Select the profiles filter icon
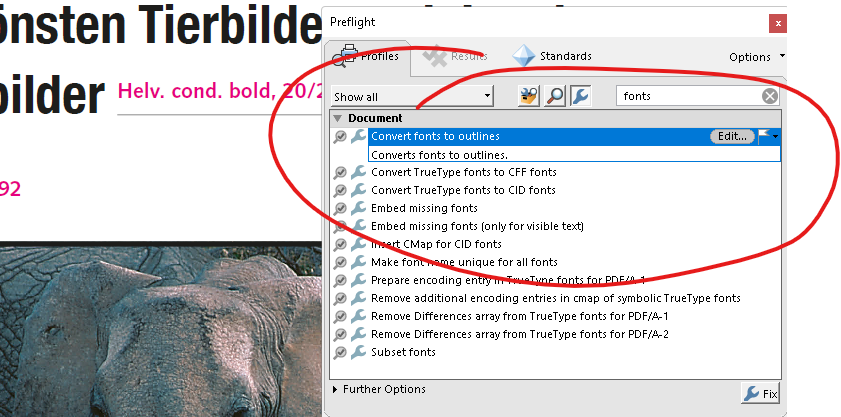This screenshot has height=417, width=841. 529,97
